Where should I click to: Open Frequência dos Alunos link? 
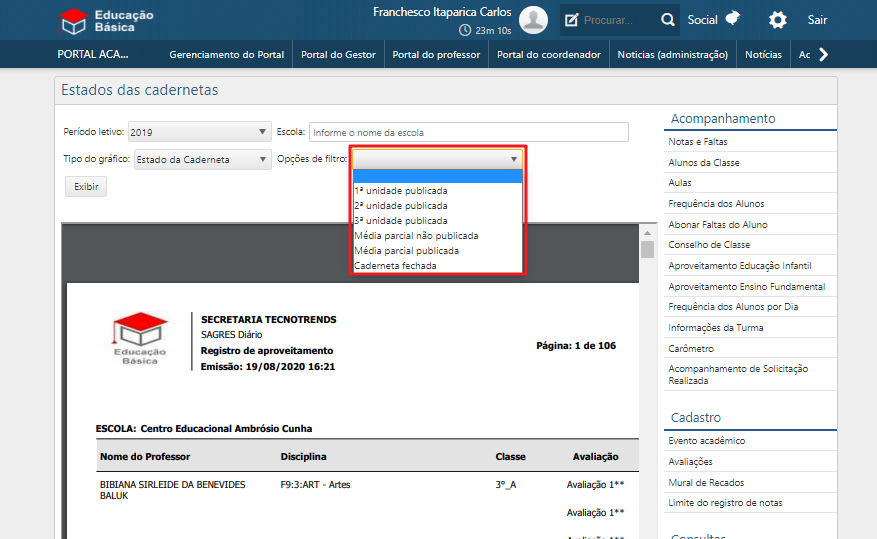coord(716,204)
